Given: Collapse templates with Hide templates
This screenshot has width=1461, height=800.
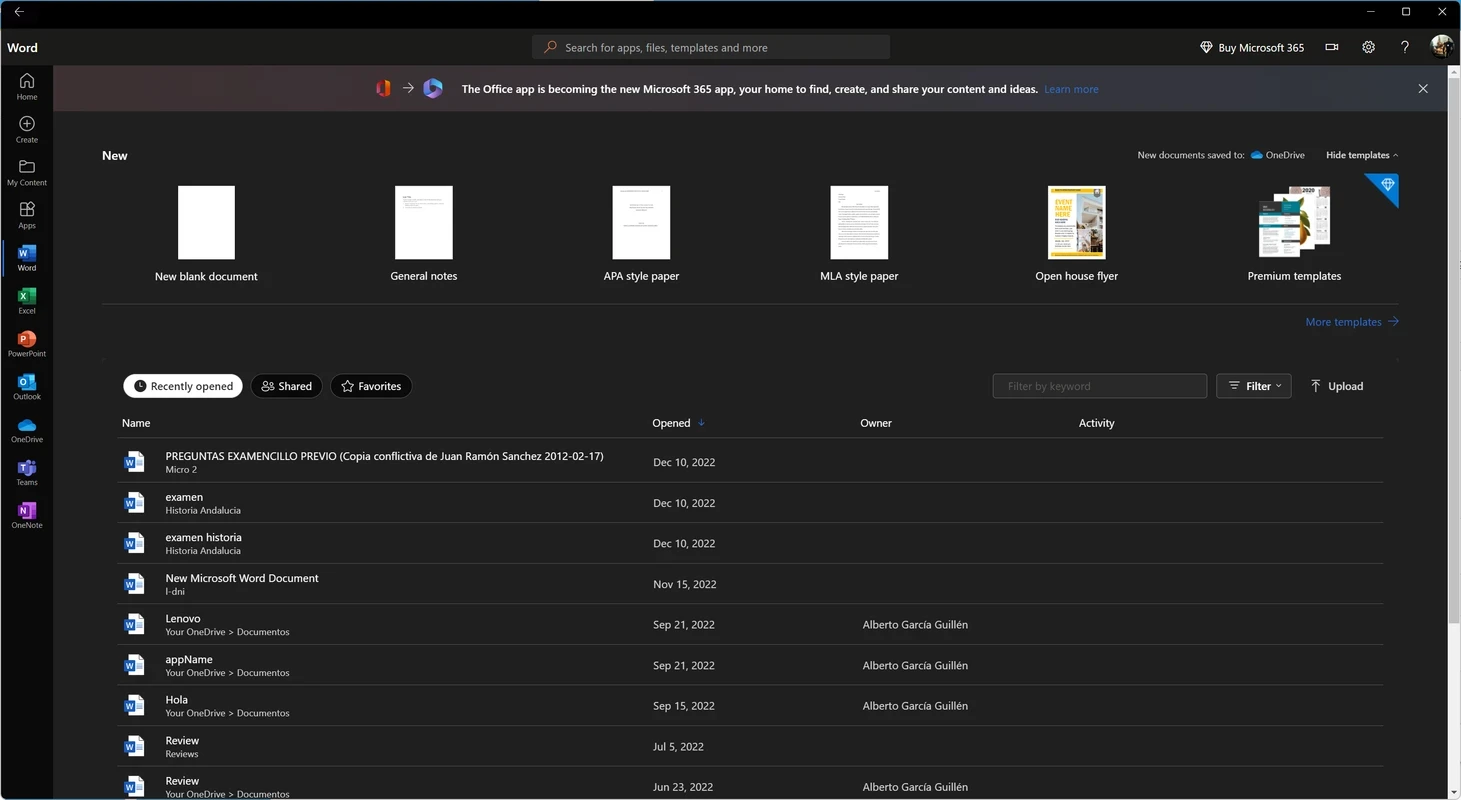Looking at the screenshot, I should click(x=1361, y=155).
